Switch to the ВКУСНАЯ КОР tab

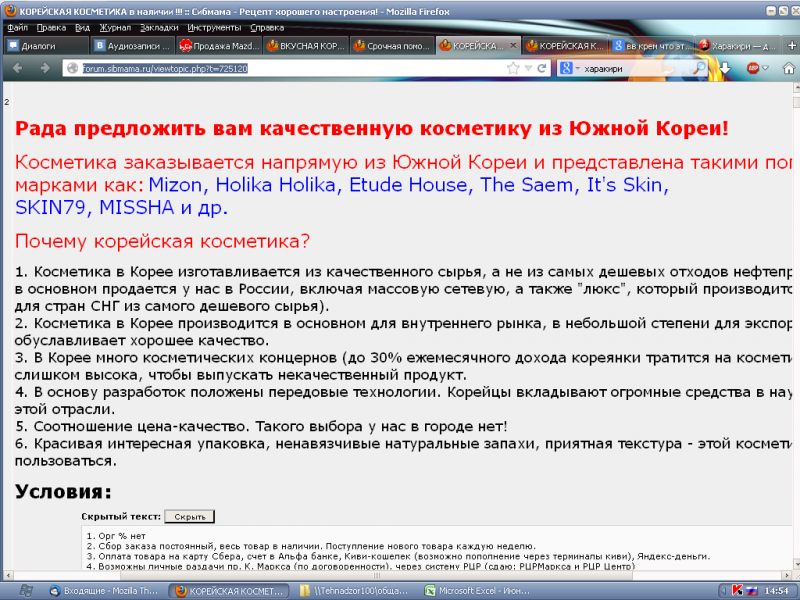click(306, 45)
